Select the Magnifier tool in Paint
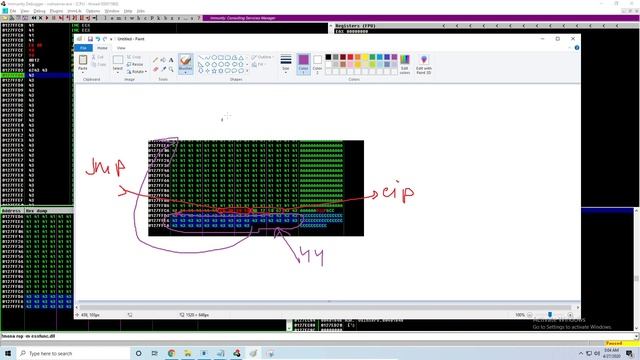Viewport: 640px width, 360px height. coord(171,69)
